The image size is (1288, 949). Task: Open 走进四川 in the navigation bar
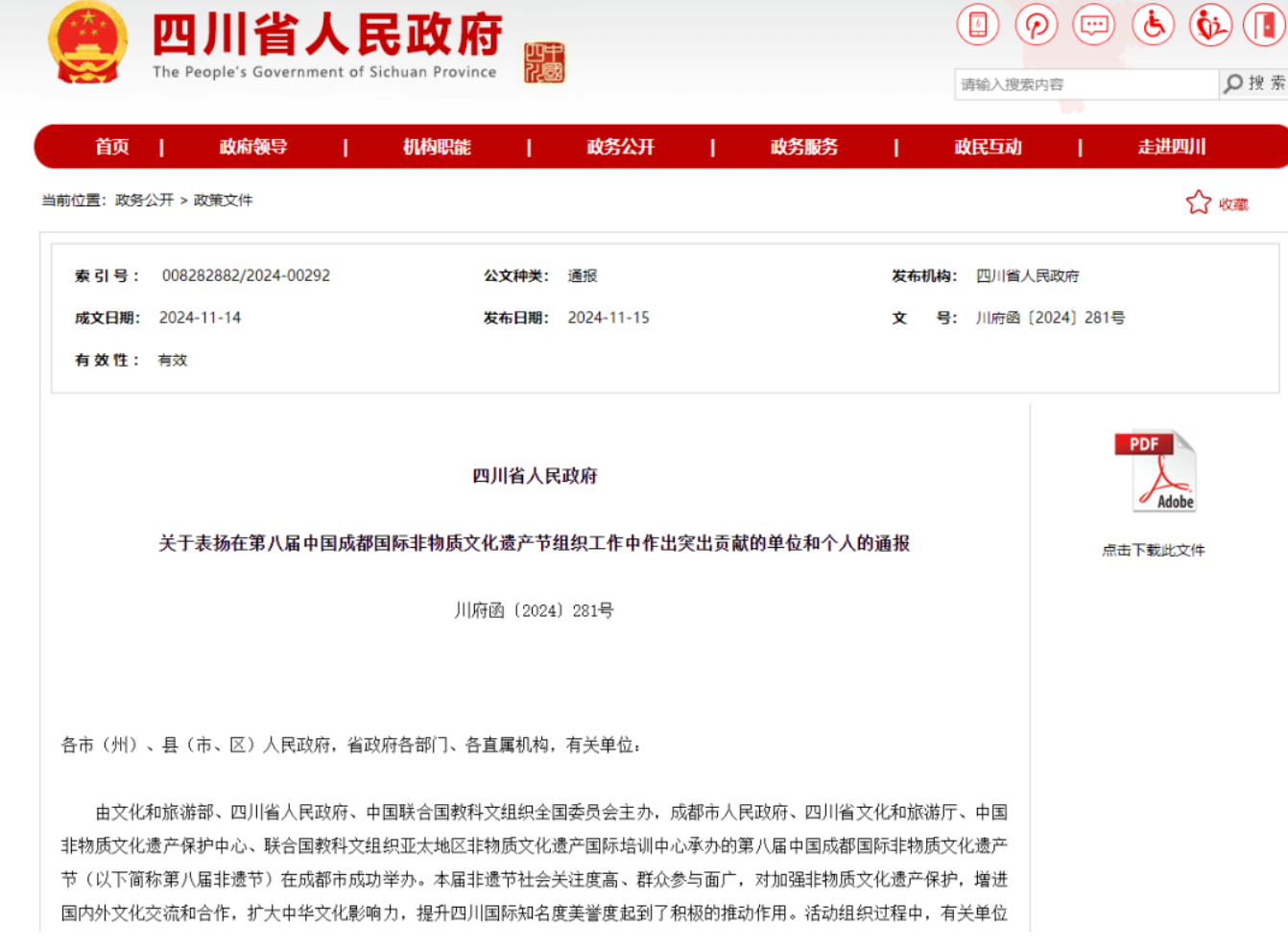(x=1171, y=147)
